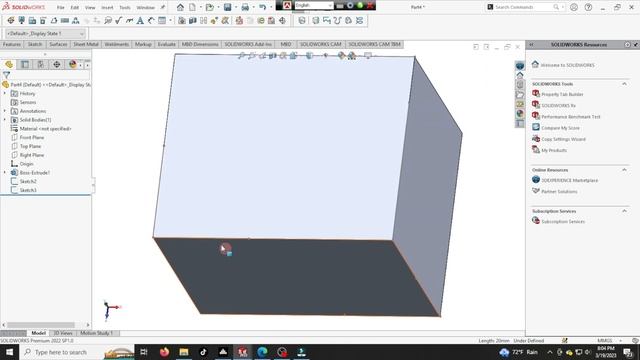
Task: Click the letter A annotation tool icon
Action: click(x=140, y=20)
